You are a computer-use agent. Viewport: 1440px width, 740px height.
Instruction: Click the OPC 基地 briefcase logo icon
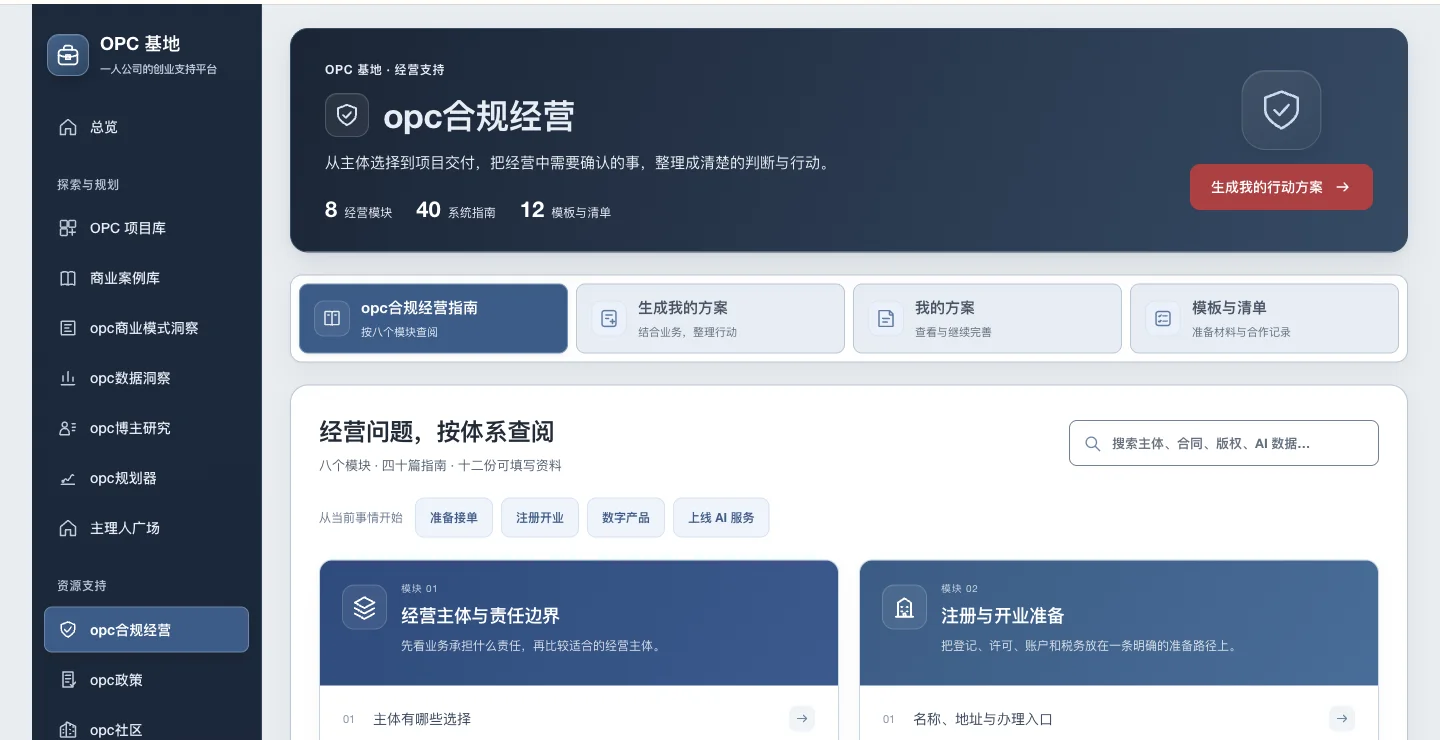click(x=68, y=55)
